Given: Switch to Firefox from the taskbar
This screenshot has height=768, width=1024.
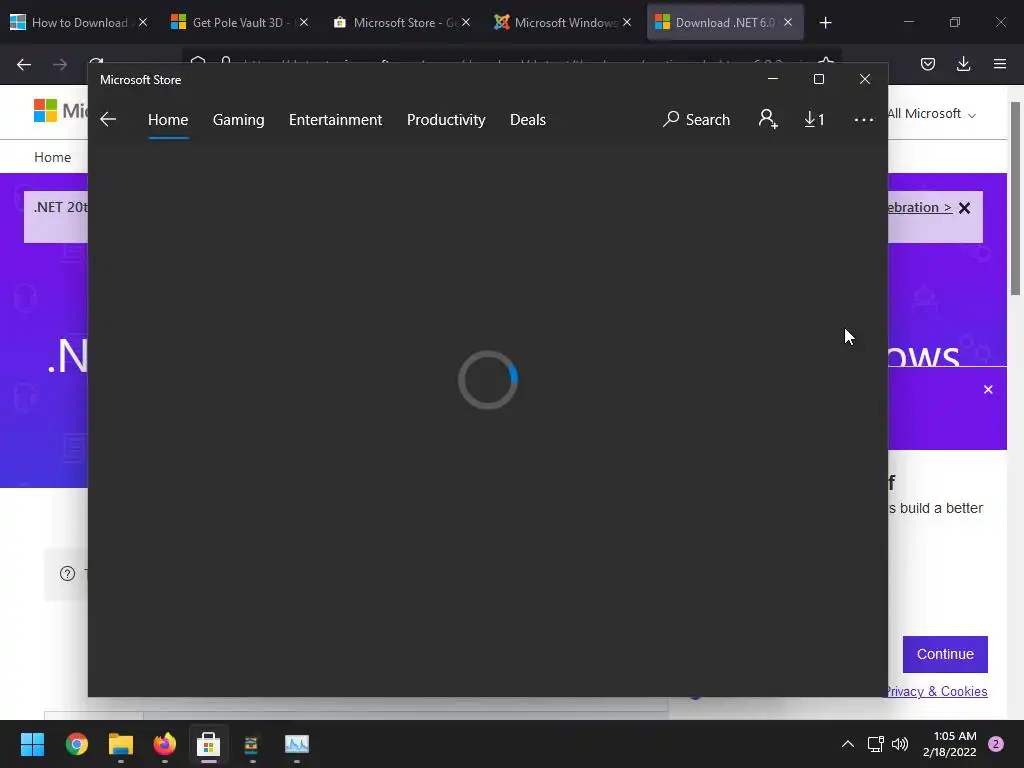Looking at the screenshot, I should pyautogui.click(x=165, y=744).
